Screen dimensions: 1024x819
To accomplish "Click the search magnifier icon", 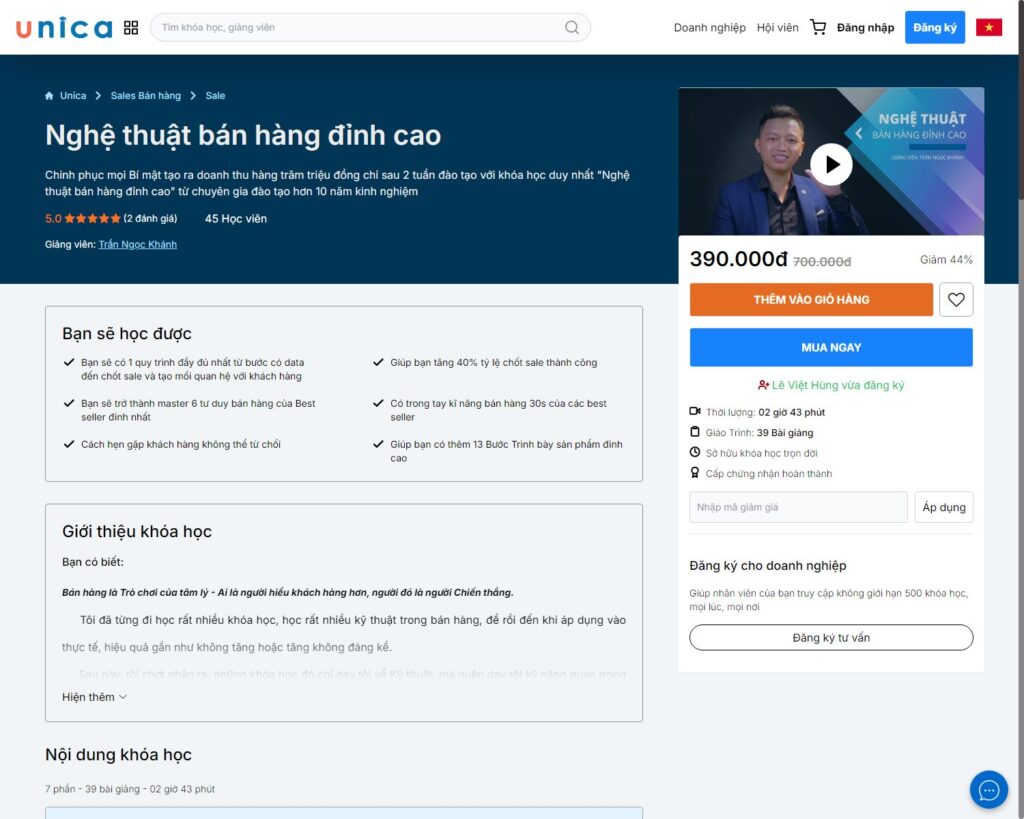I will pyautogui.click(x=572, y=28).
